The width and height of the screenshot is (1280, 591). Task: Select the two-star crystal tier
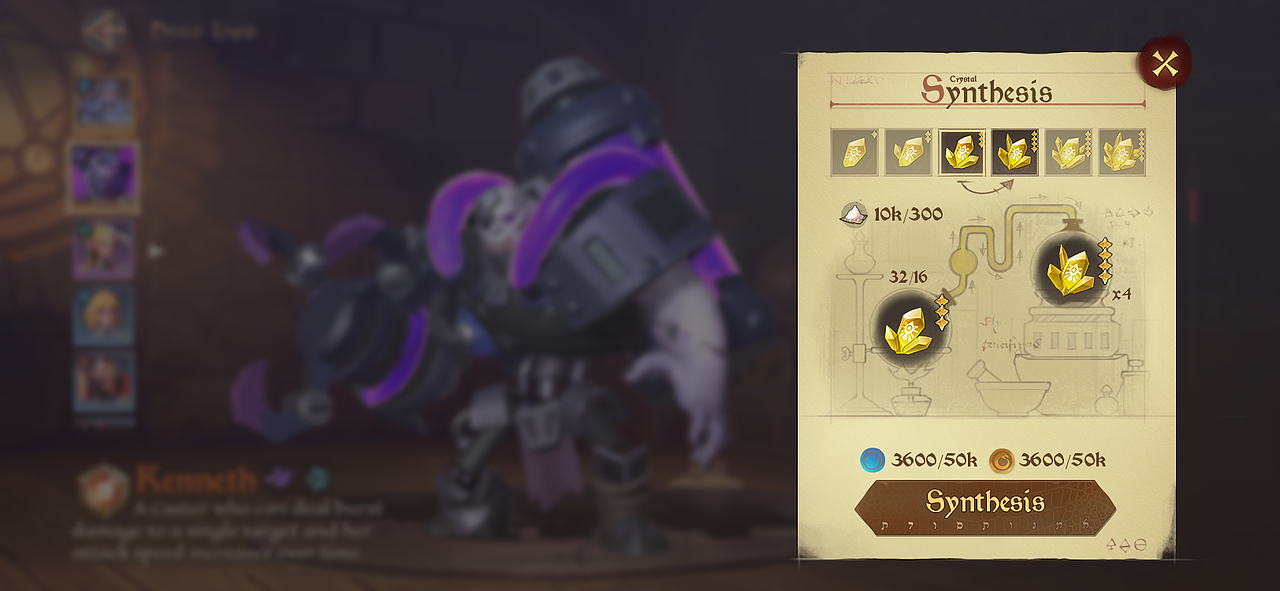click(908, 152)
